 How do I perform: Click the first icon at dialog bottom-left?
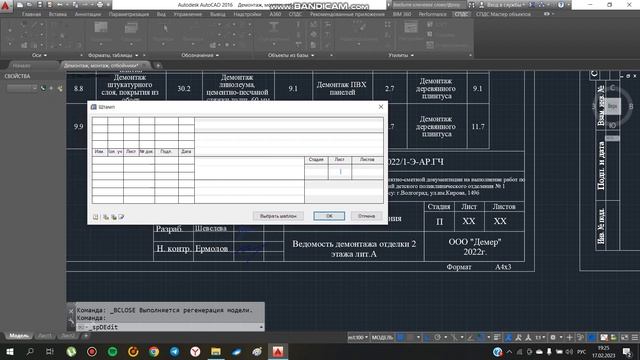point(96,217)
